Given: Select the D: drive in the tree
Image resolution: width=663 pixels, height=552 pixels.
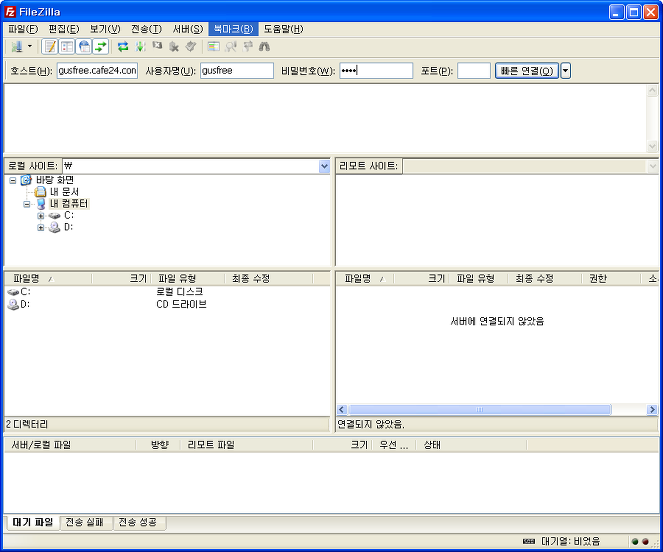Looking at the screenshot, I should [x=68, y=227].
